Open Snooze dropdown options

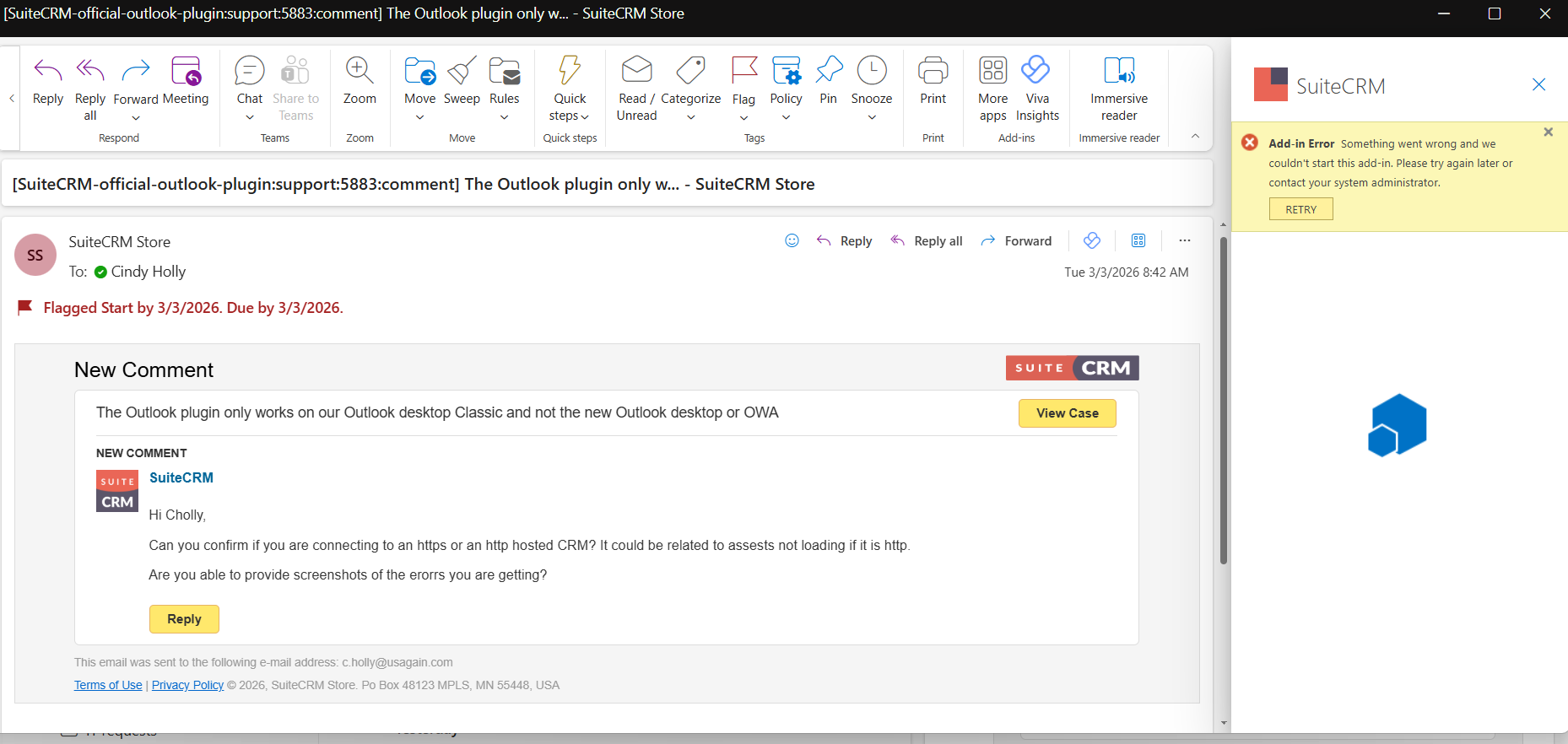coord(872,117)
